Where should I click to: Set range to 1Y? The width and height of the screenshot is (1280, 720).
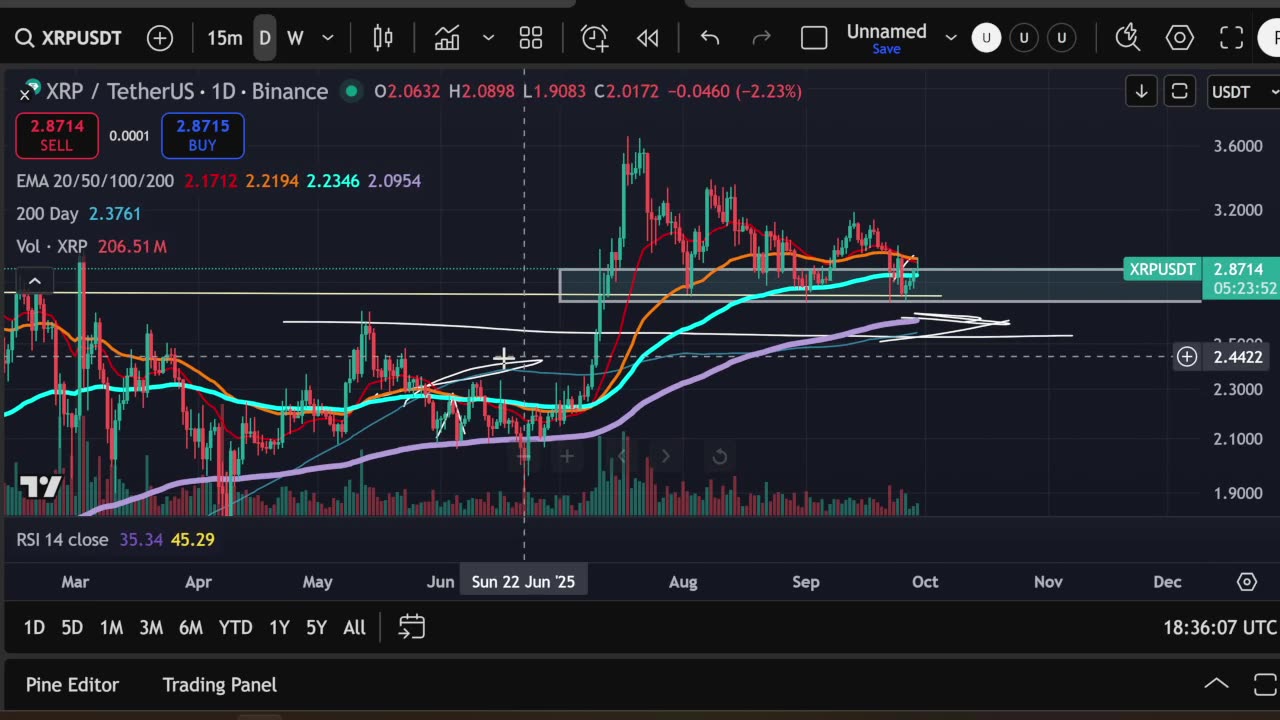coord(279,628)
